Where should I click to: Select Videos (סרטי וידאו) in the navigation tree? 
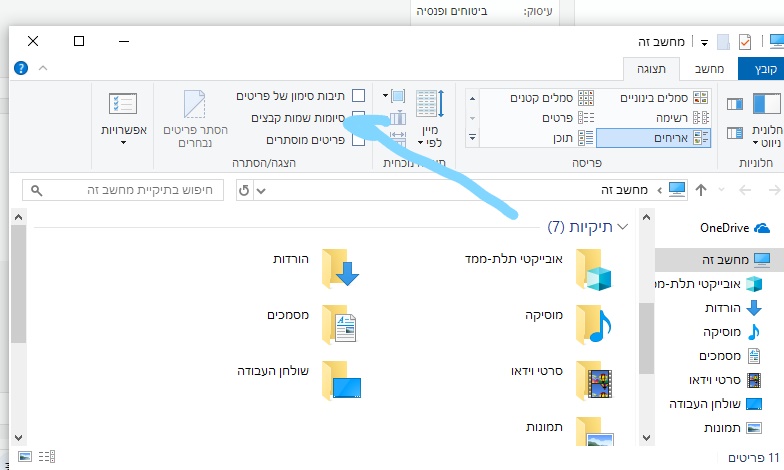point(725,380)
